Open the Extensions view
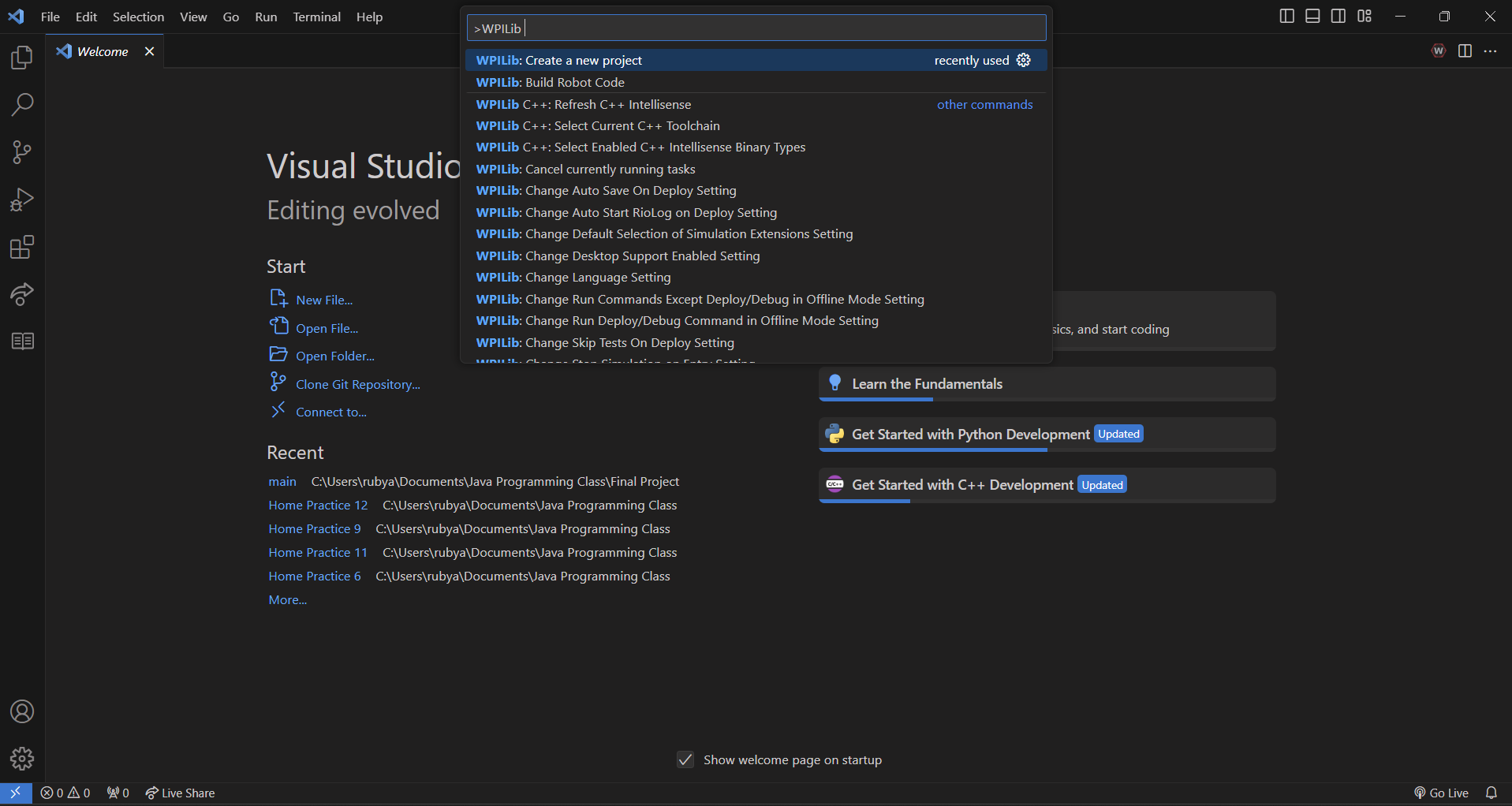Viewport: 1512px width, 806px height. coord(22,247)
